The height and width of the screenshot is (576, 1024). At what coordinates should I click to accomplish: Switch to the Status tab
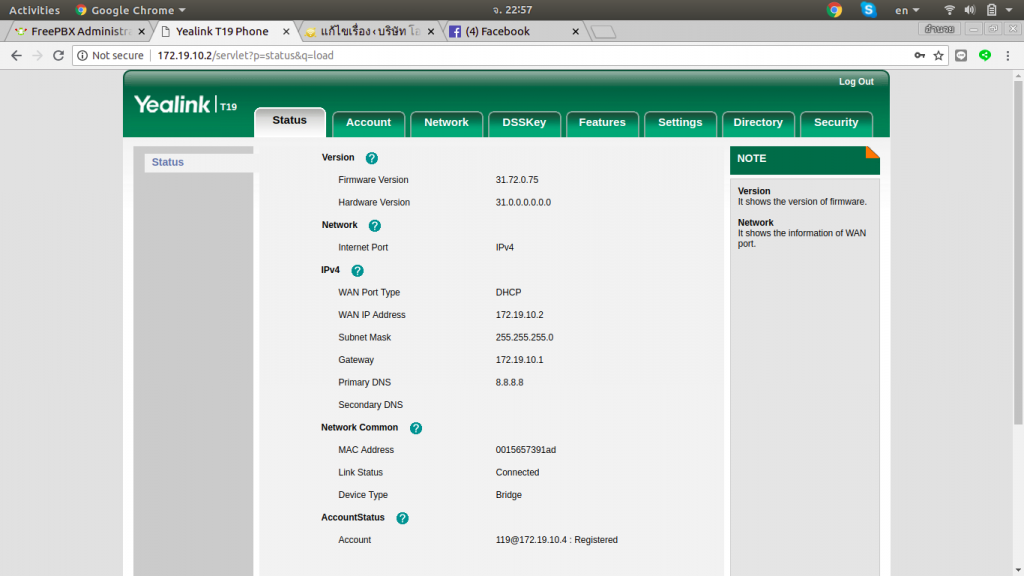[x=289, y=121]
